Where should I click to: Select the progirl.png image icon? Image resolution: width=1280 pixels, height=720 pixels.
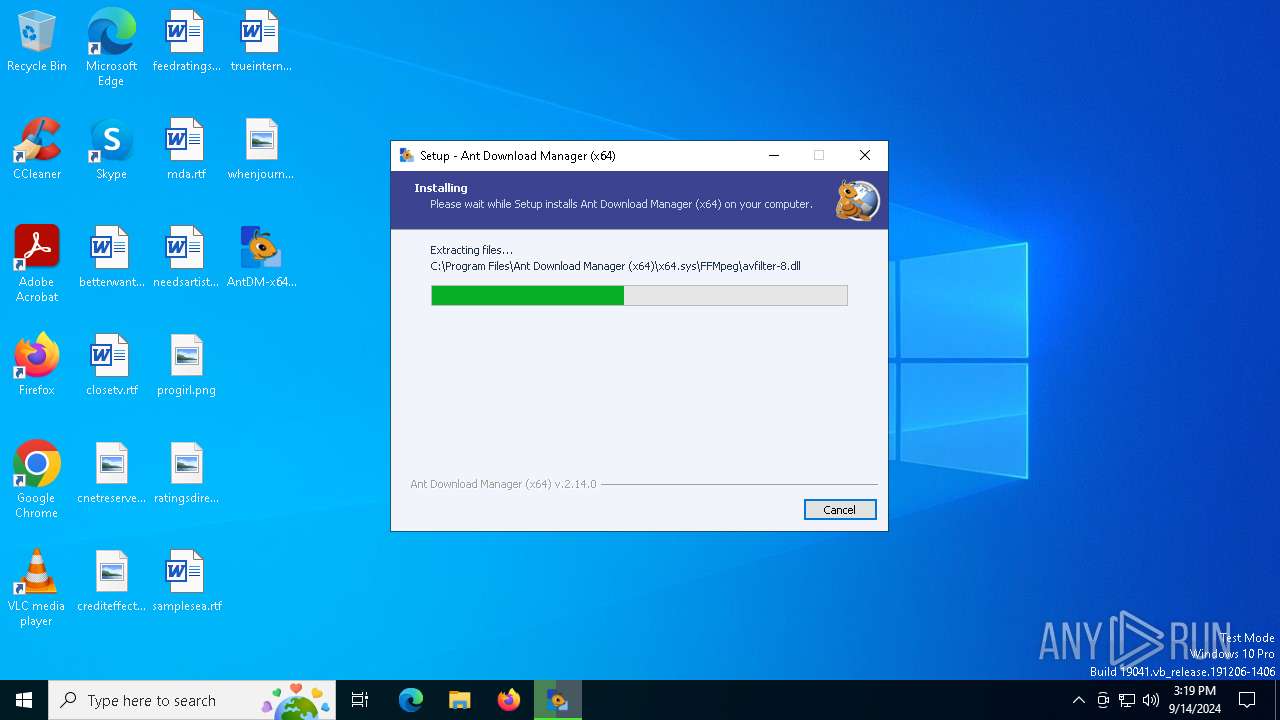(186, 366)
